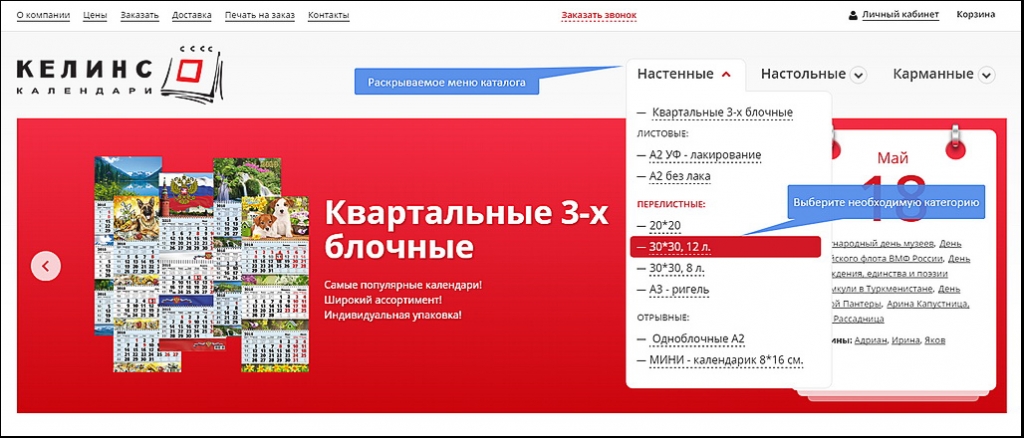This screenshot has width=1024, height=438.
Task: Click the Самые популярные календари text
Action: (x=403, y=287)
